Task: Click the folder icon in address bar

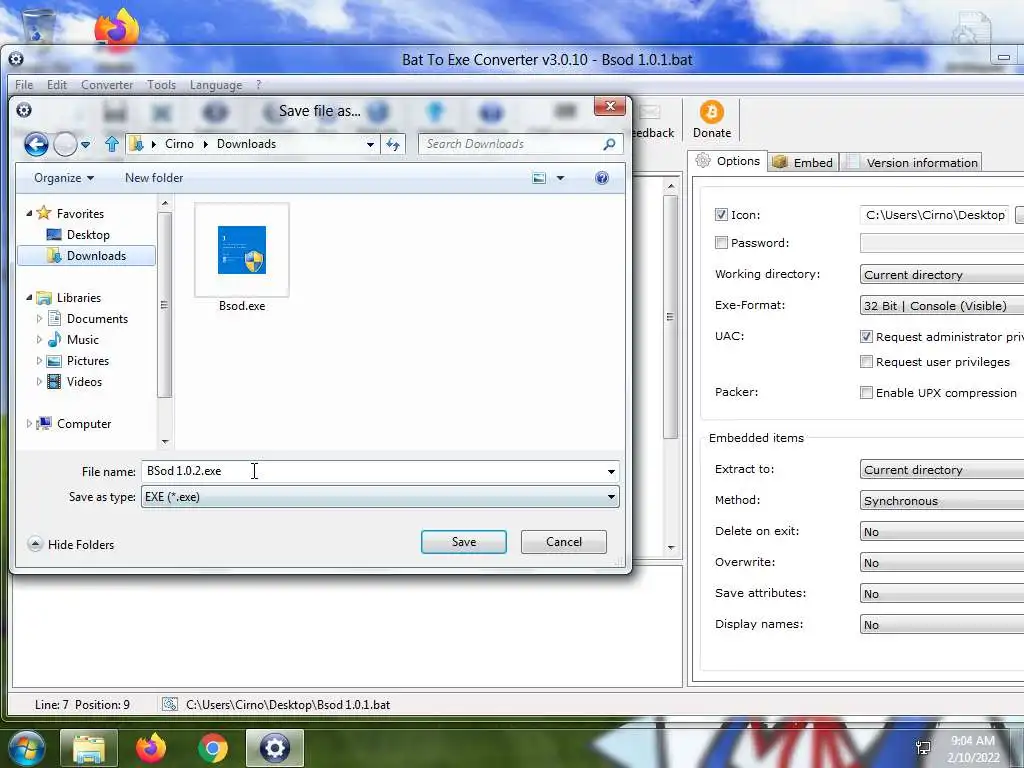Action: (x=136, y=144)
